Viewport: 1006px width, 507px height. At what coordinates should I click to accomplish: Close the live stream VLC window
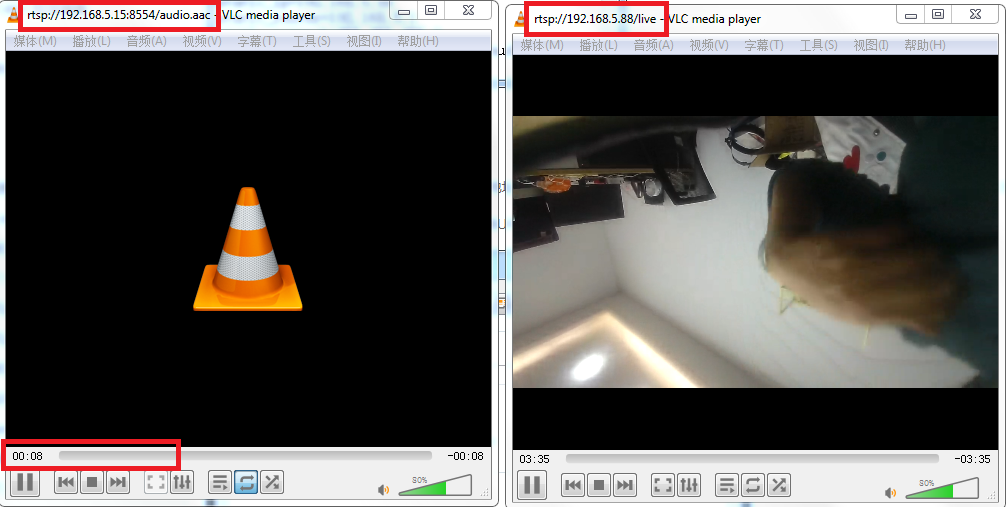(976, 14)
